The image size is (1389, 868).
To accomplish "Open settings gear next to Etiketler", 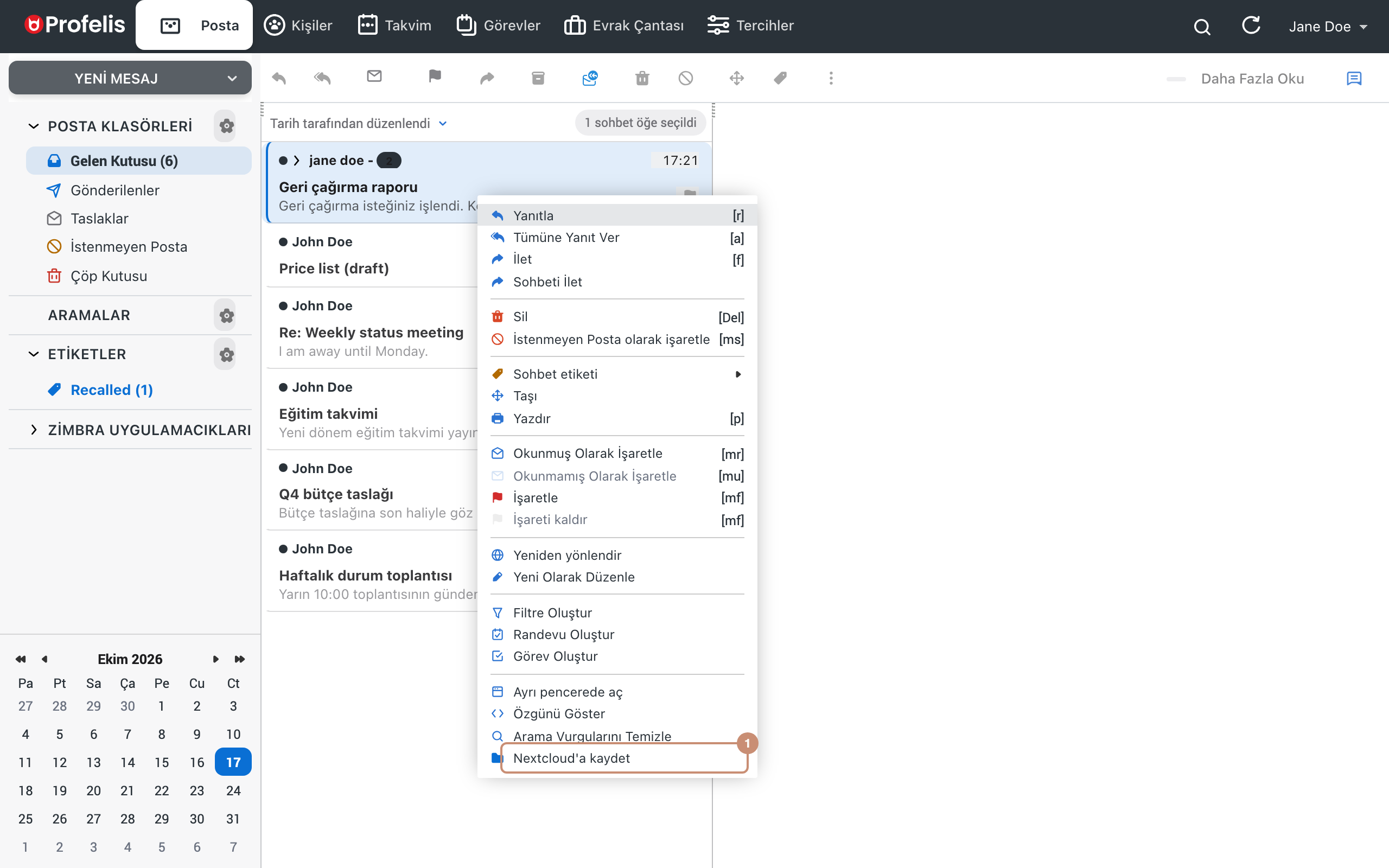I will coord(226,354).
